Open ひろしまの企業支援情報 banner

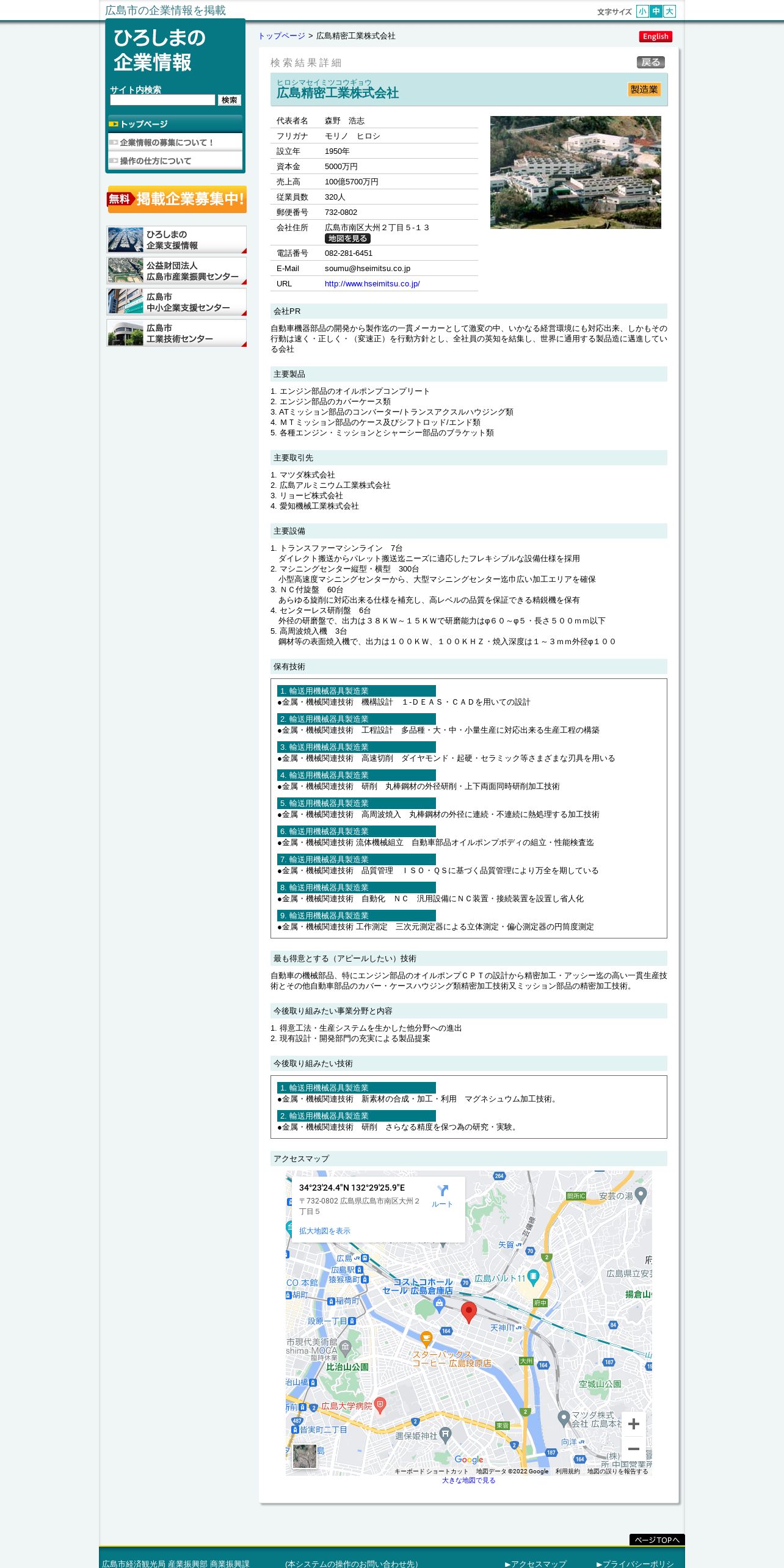click(176, 239)
